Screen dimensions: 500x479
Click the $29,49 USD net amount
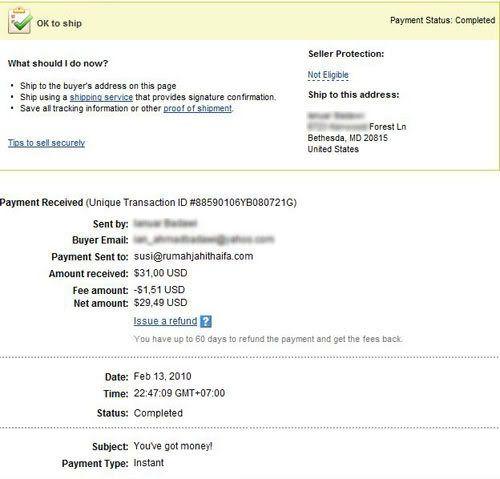[x=160, y=303]
